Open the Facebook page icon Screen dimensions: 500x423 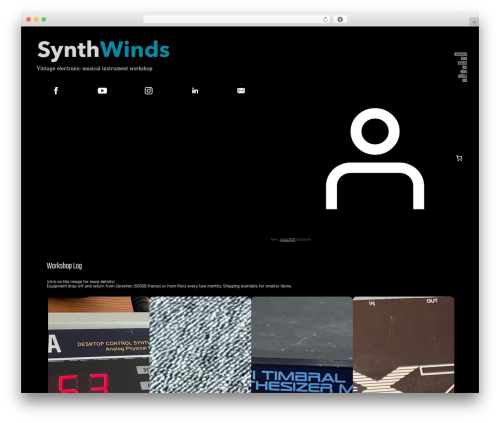tap(56, 91)
